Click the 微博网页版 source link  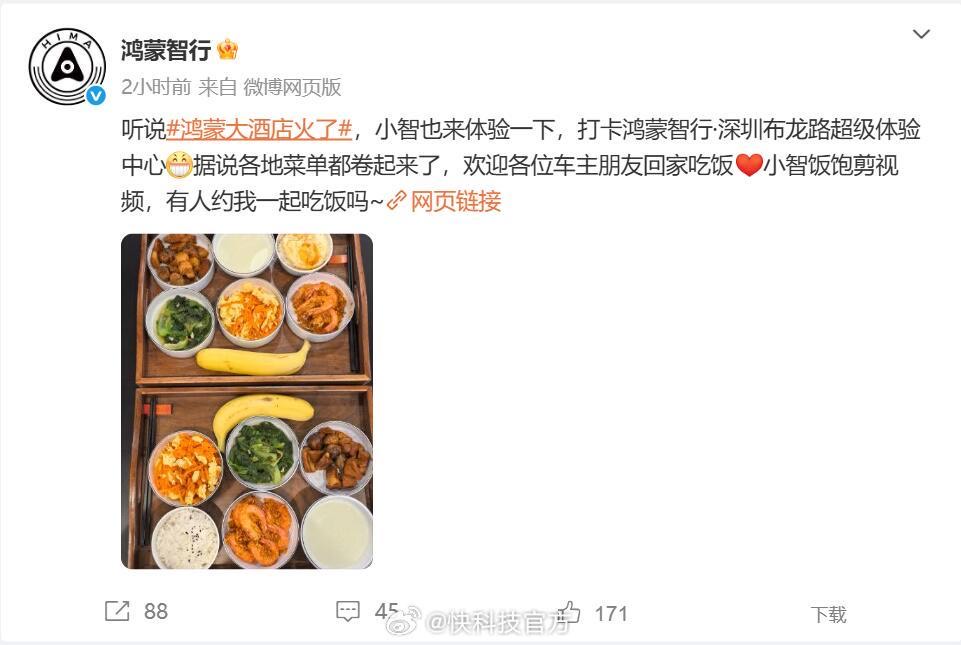pos(292,87)
